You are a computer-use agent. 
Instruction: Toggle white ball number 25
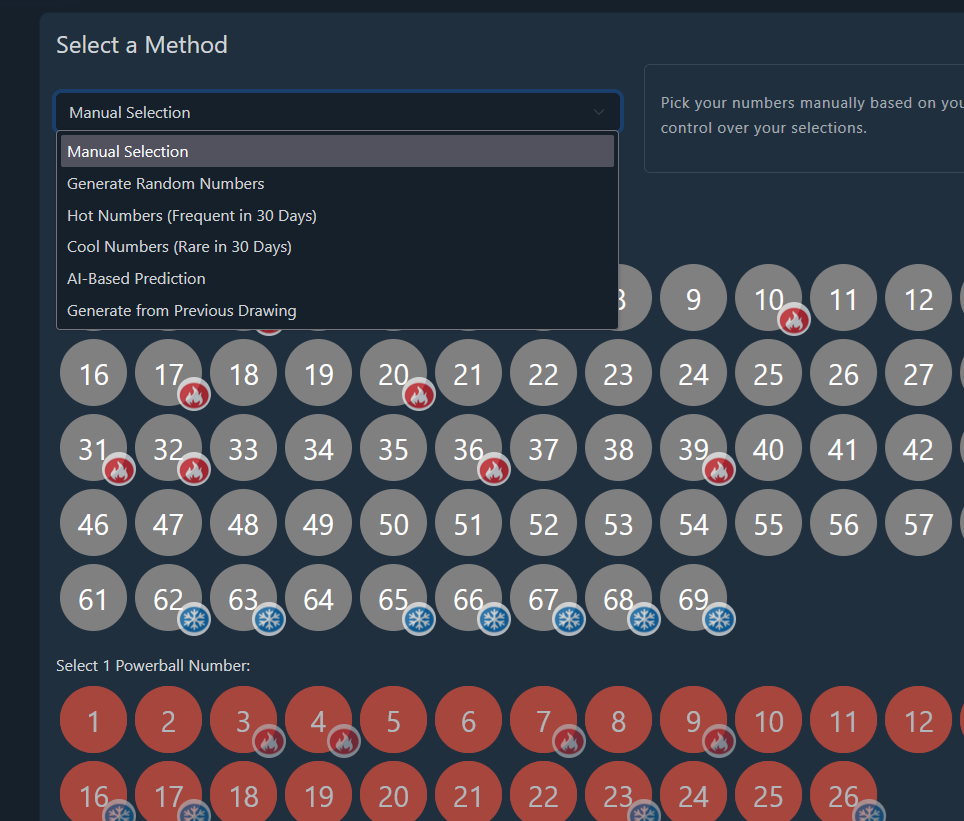click(768, 374)
